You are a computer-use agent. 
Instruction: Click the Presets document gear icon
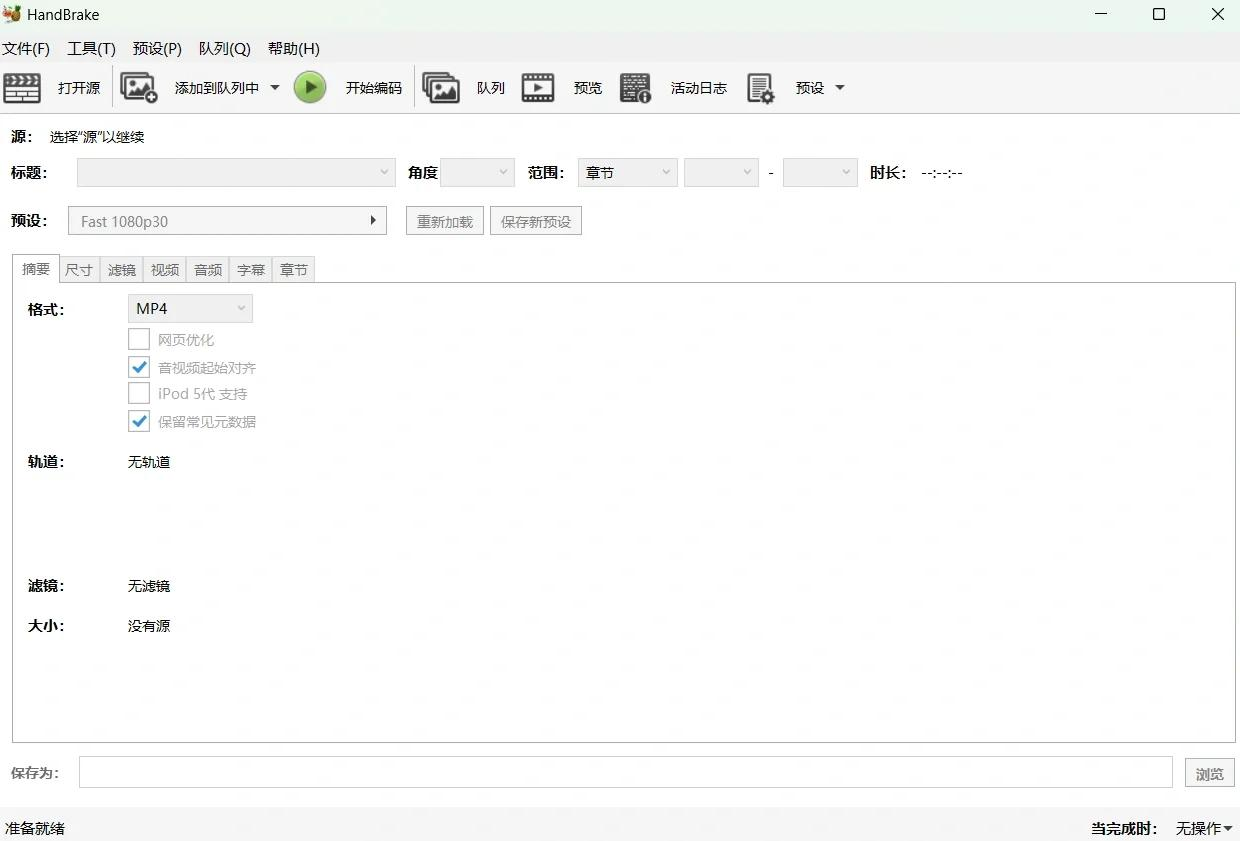pos(761,88)
